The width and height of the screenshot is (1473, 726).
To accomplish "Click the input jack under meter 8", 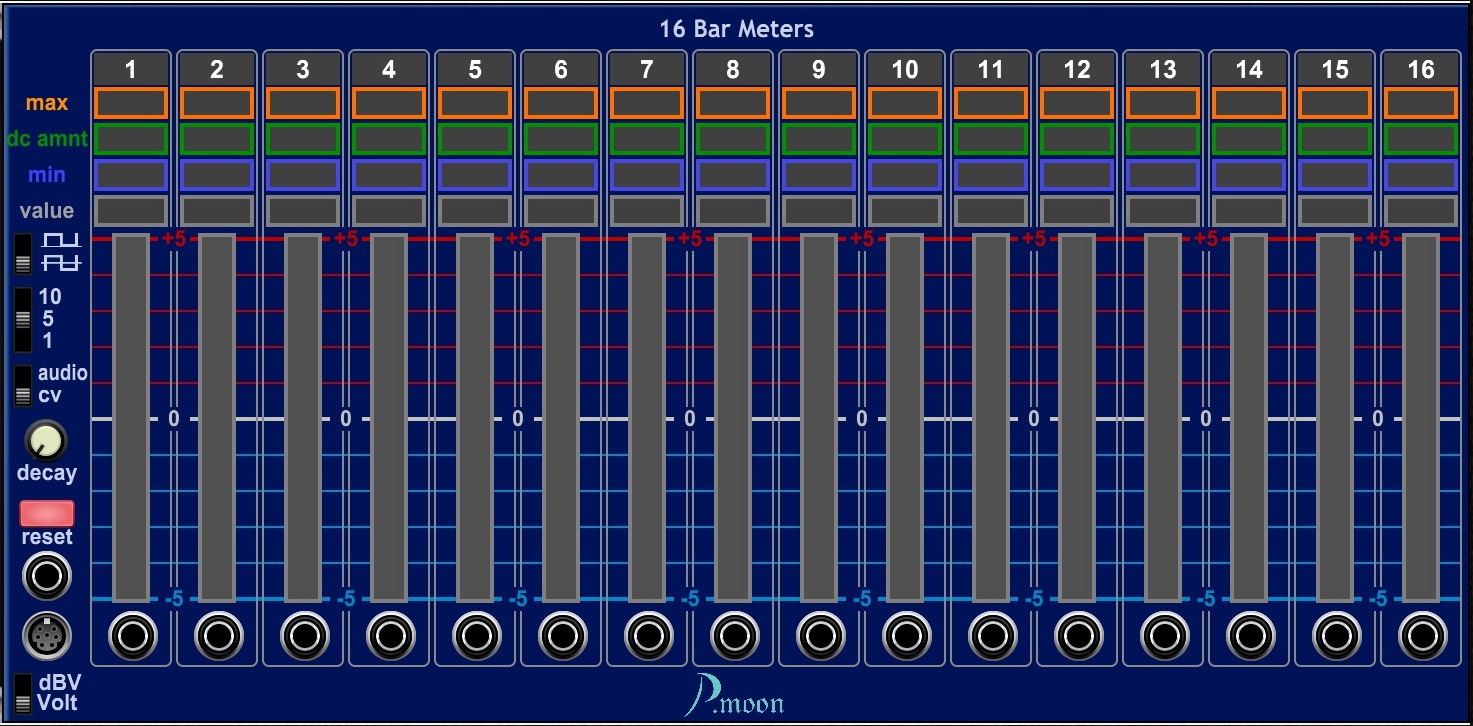I will (x=733, y=636).
